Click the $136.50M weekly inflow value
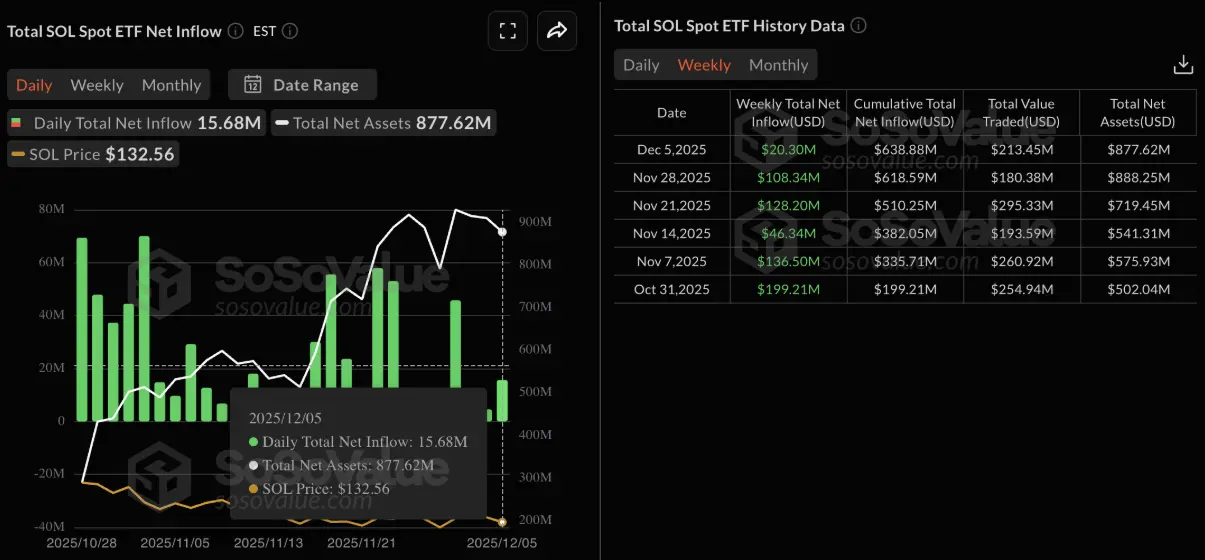 788,262
